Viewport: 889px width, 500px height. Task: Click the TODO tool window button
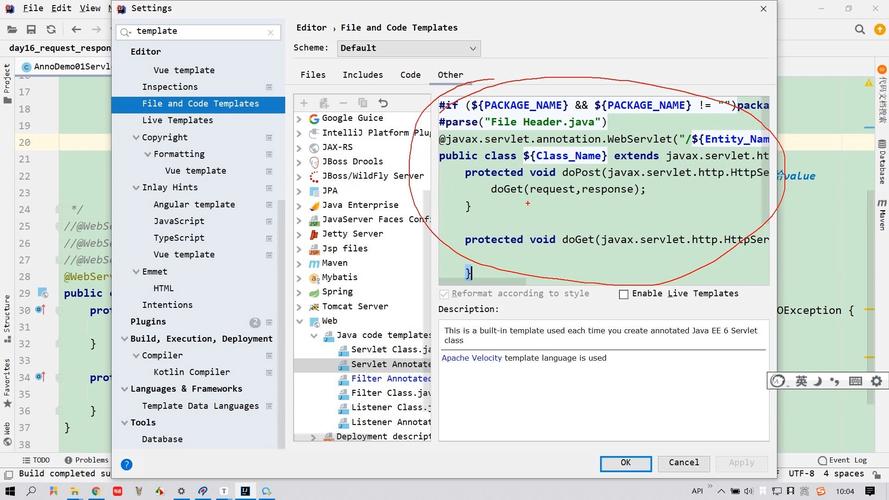[36, 460]
